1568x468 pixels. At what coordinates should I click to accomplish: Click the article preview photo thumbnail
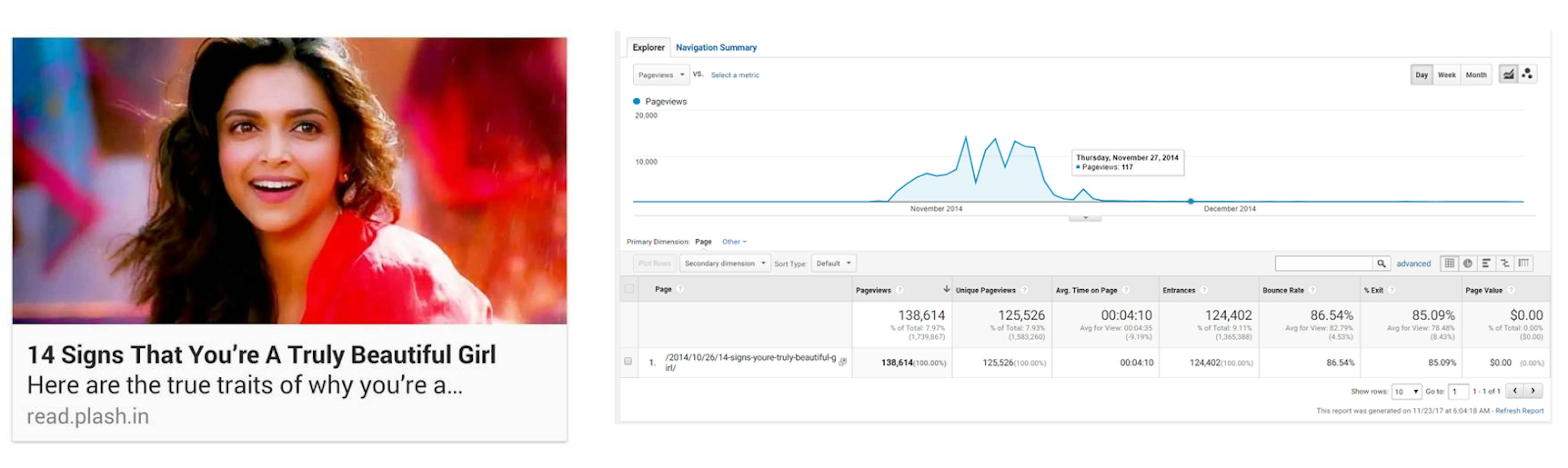click(289, 180)
